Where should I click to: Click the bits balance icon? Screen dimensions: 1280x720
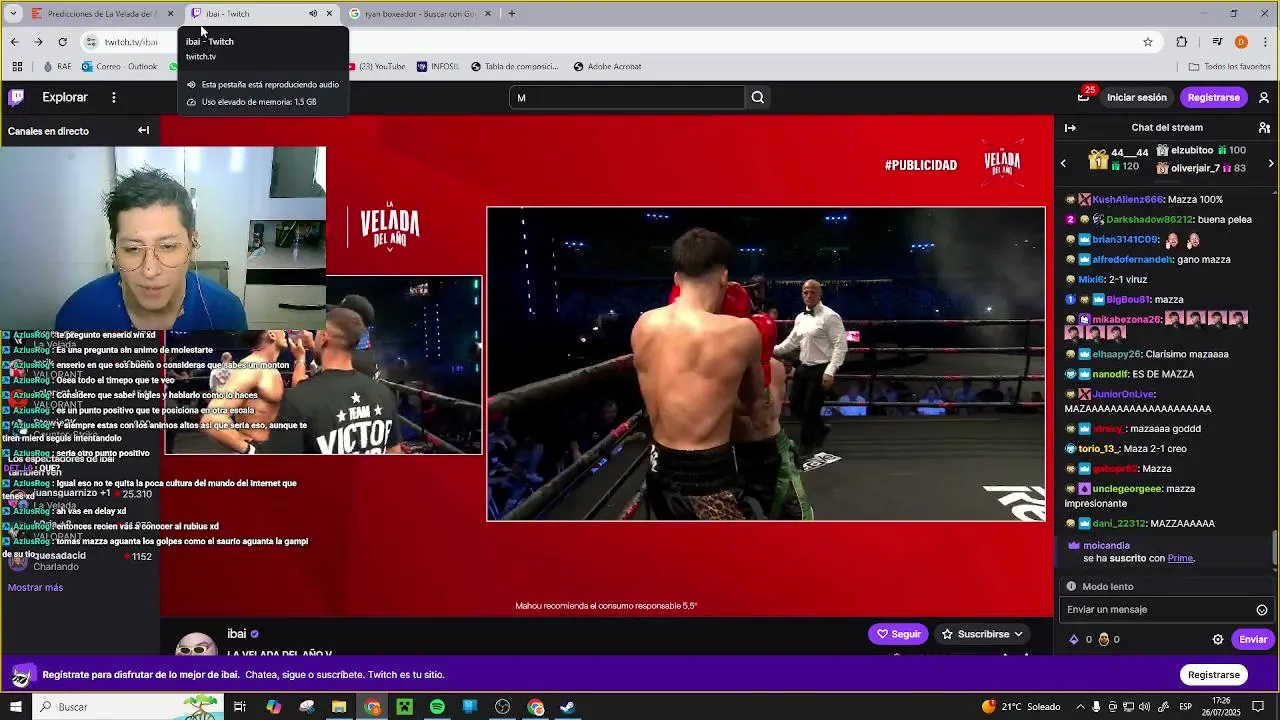point(1074,639)
